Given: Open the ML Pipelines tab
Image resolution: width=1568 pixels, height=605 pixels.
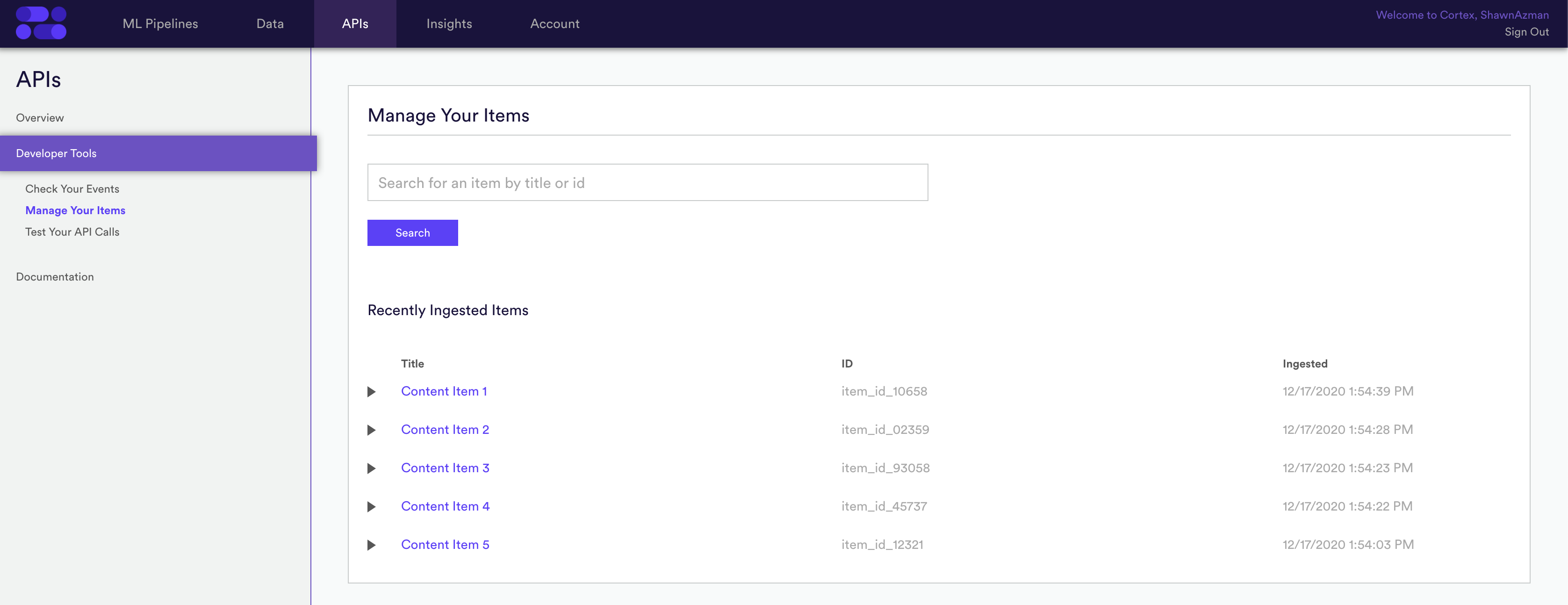Looking at the screenshot, I should point(160,24).
